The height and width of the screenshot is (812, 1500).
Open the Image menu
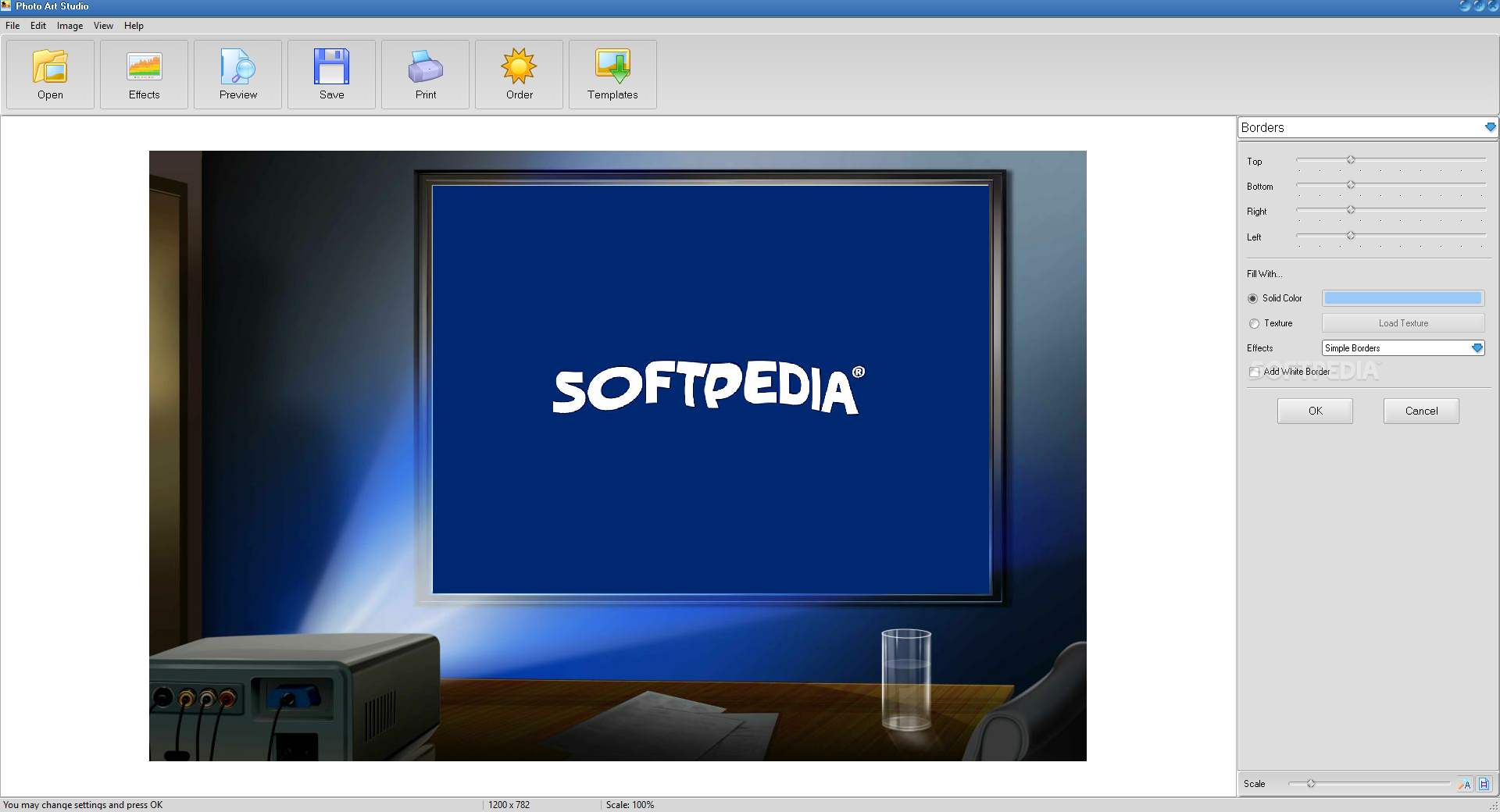pos(70,26)
